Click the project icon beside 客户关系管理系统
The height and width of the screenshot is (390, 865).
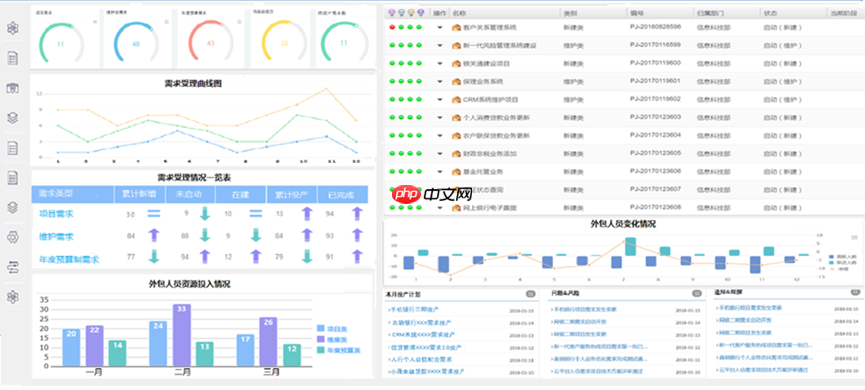click(x=456, y=27)
